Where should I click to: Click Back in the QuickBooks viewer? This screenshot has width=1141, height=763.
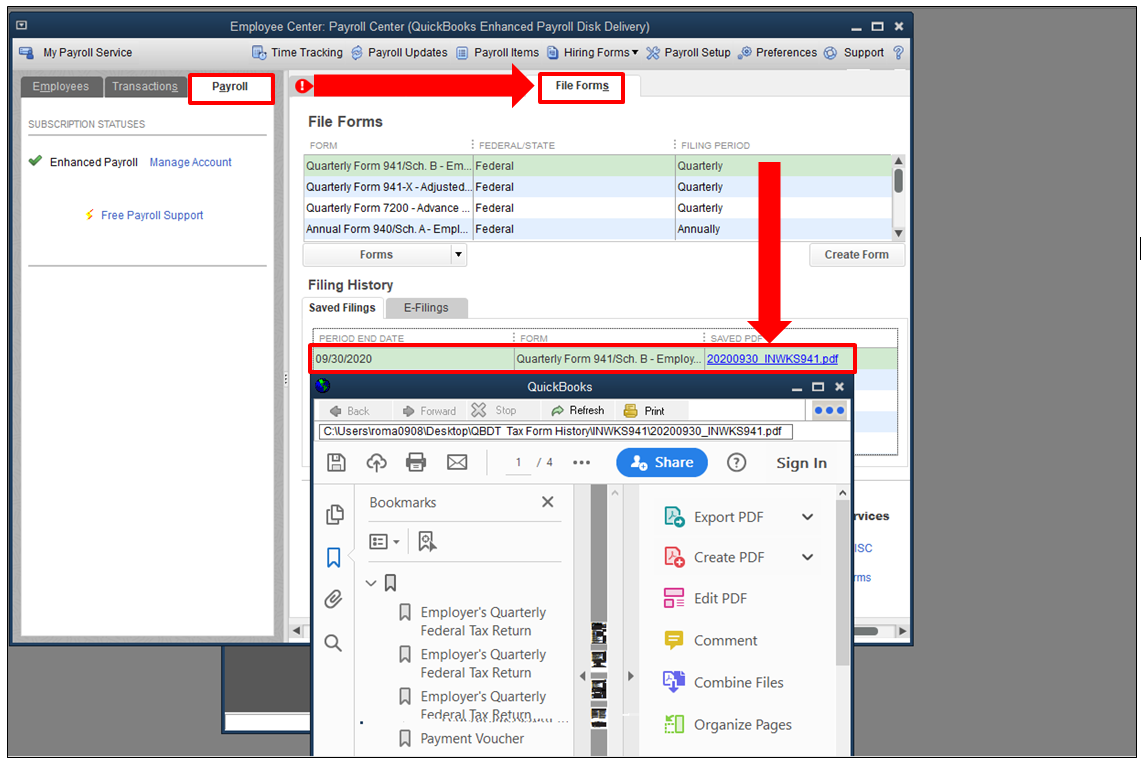350,411
